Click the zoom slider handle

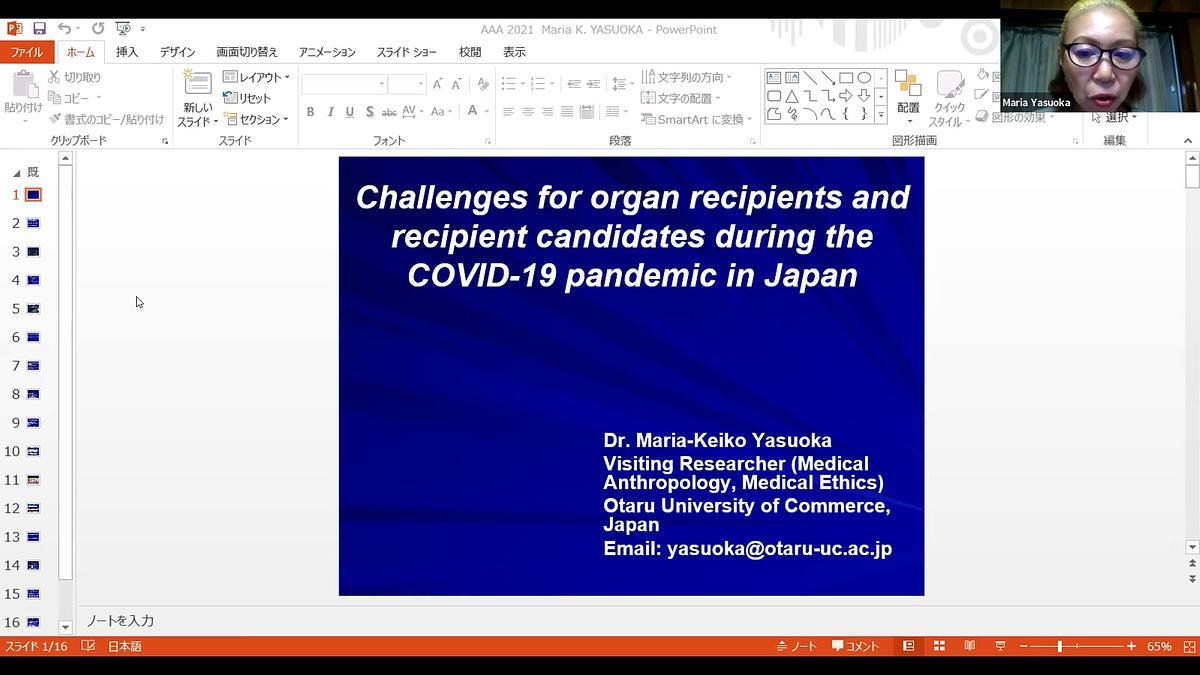[x=1060, y=647]
